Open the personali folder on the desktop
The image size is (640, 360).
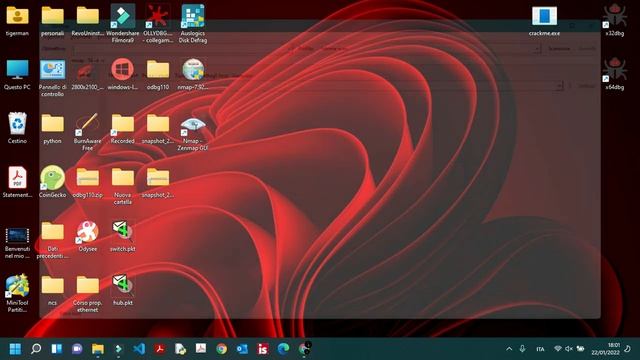click(x=53, y=16)
